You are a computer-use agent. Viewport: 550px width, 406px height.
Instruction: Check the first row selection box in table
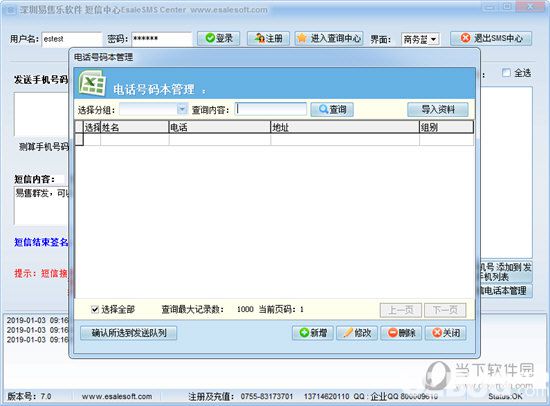point(92,140)
